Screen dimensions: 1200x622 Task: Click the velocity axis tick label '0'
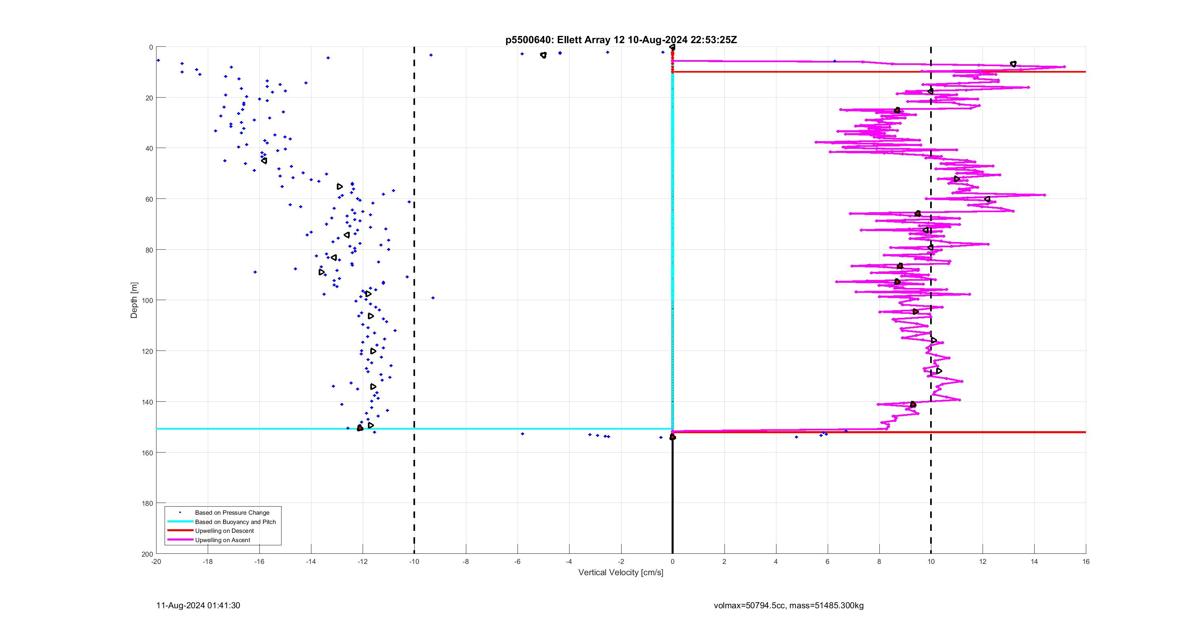tap(673, 561)
